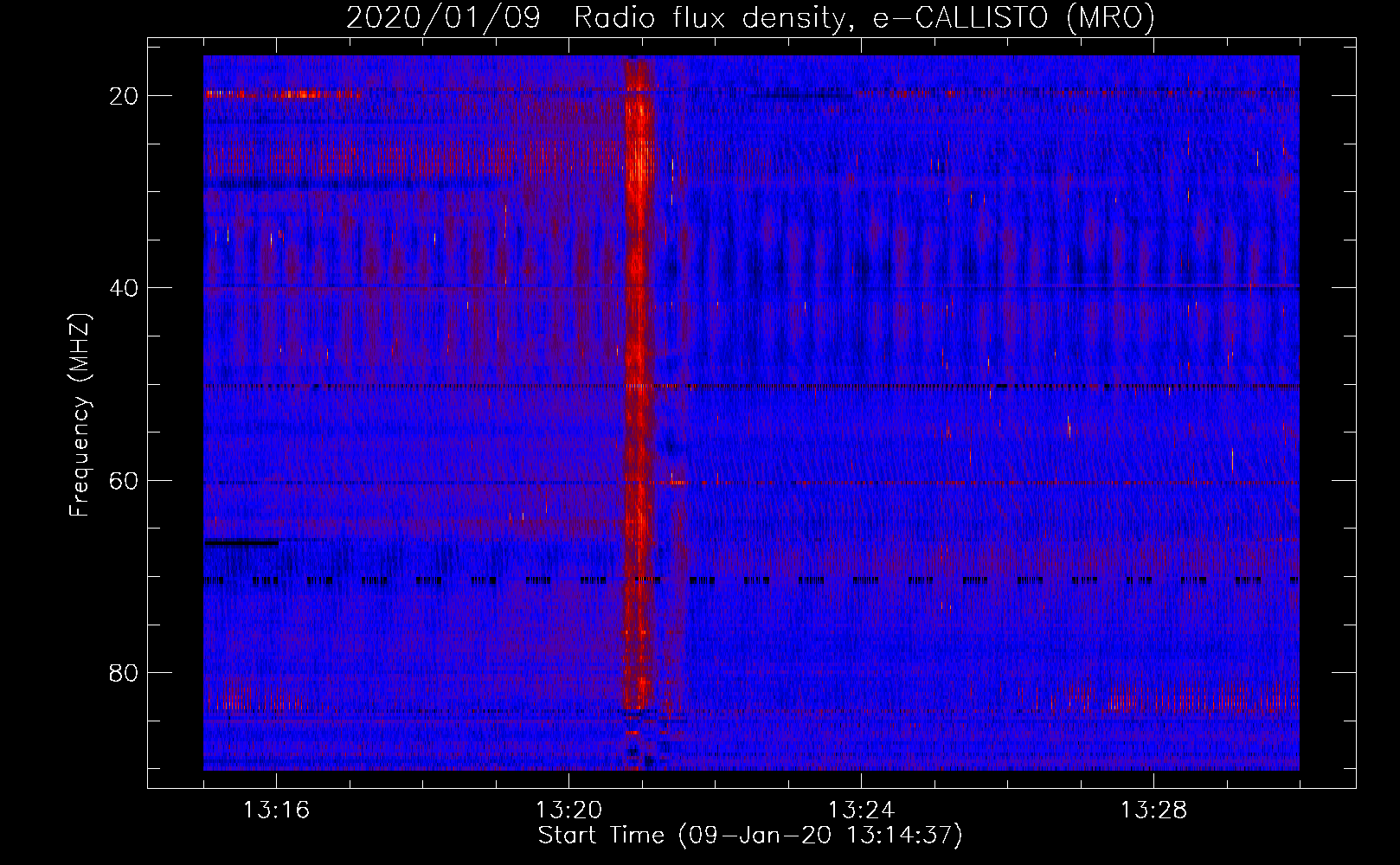Click the 'Frequency (MHZ)' axis label
The width and height of the screenshot is (1400, 865).
pyautogui.click(x=80, y=415)
